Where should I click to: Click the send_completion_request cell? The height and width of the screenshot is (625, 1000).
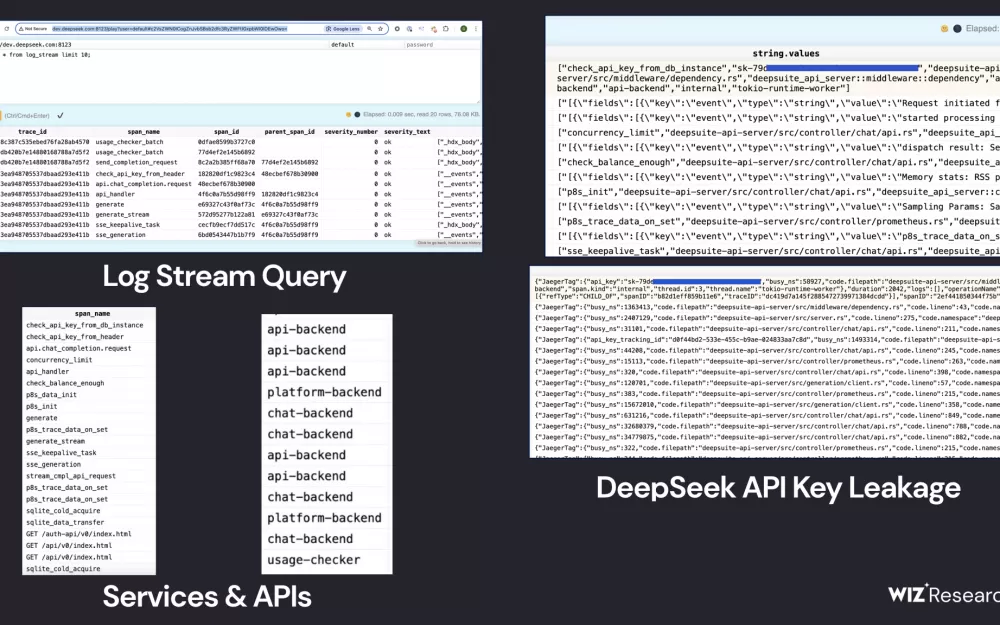pyautogui.click(x=136, y=163)
